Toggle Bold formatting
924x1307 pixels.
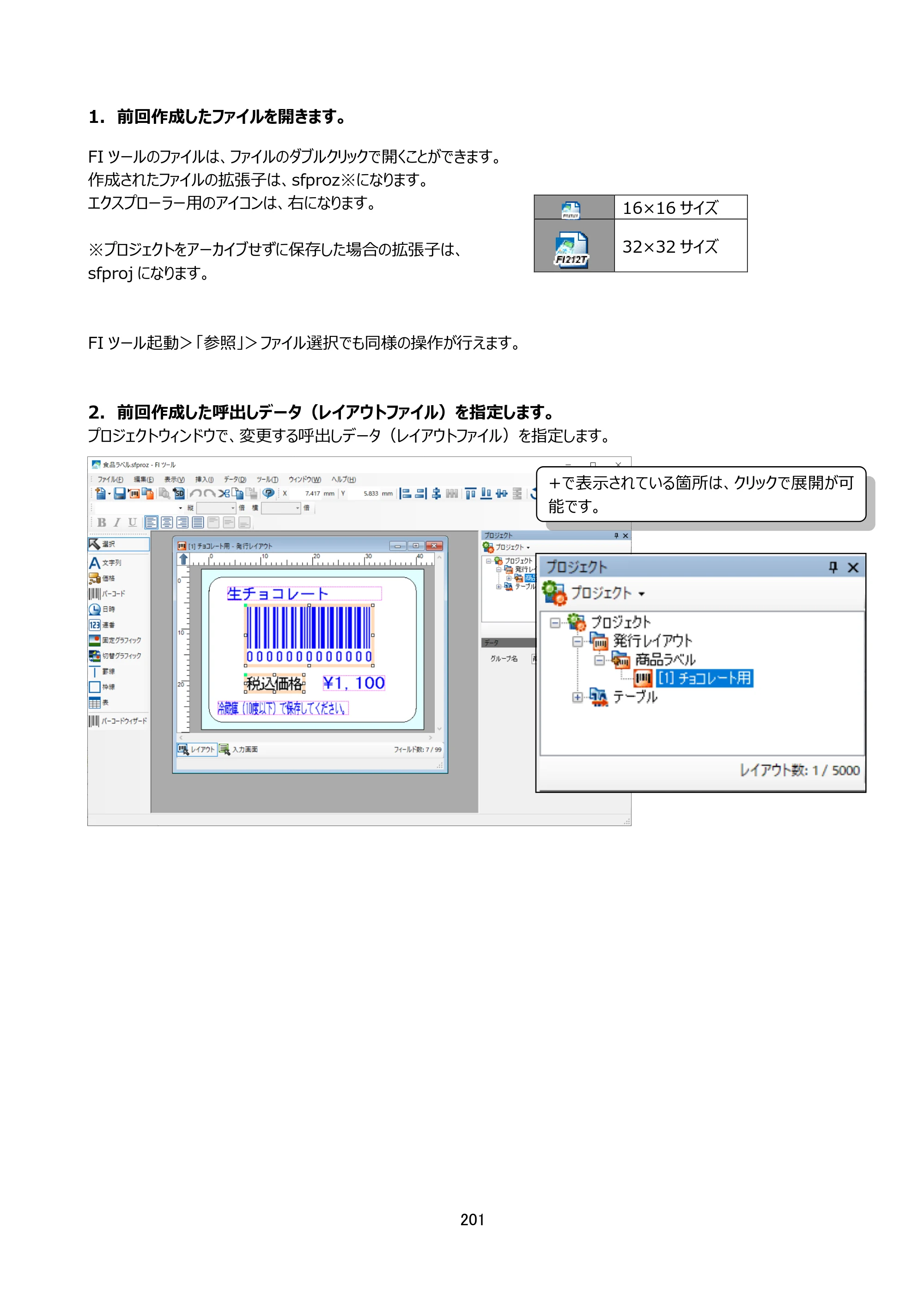point(102,523)
